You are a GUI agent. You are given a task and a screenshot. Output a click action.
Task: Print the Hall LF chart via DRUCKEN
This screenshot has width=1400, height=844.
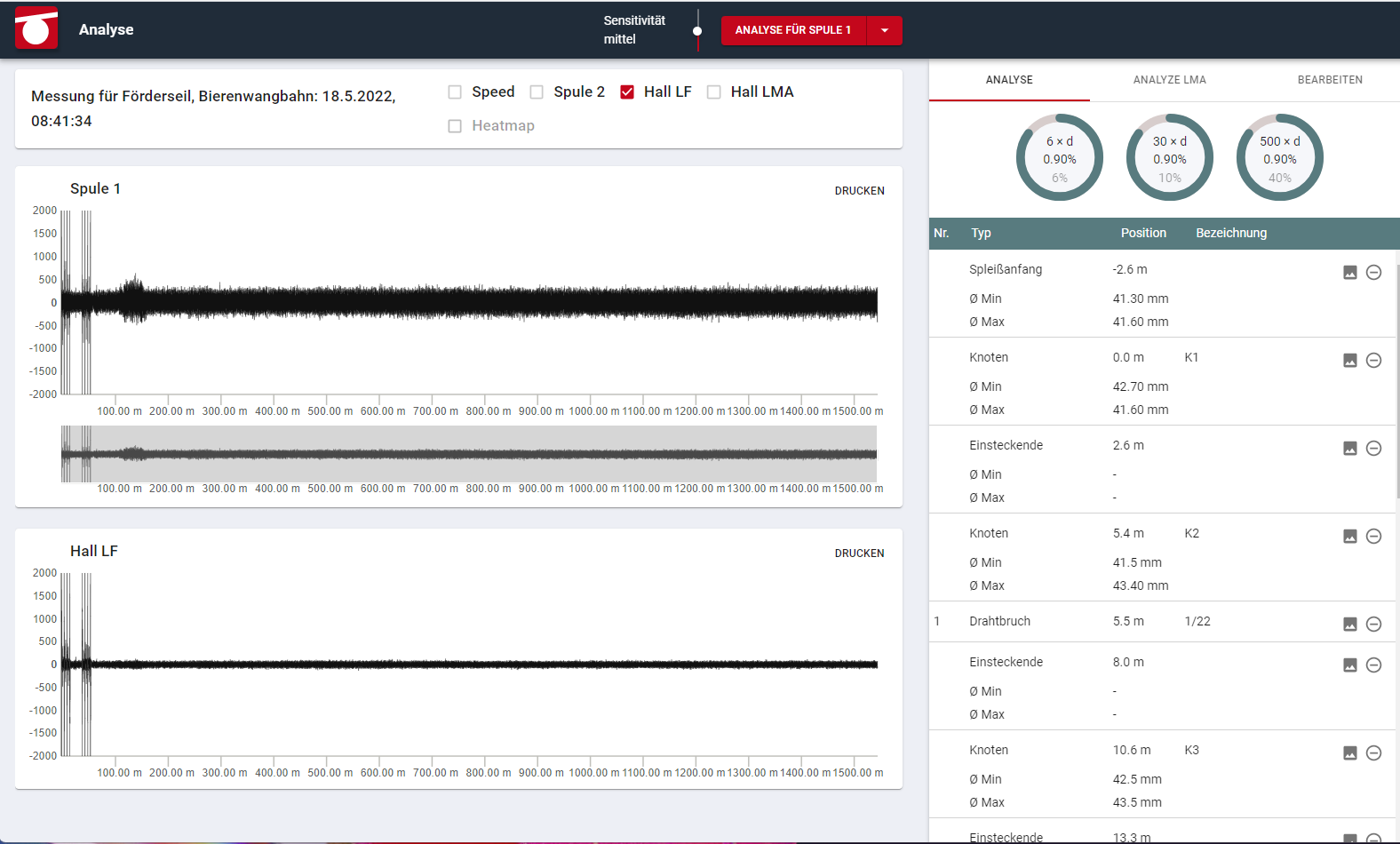point(859,553)
